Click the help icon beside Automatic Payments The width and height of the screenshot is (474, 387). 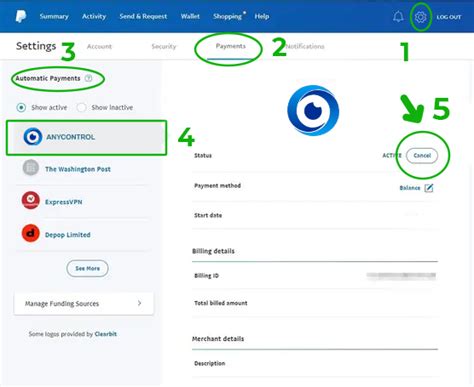point(88,78)
